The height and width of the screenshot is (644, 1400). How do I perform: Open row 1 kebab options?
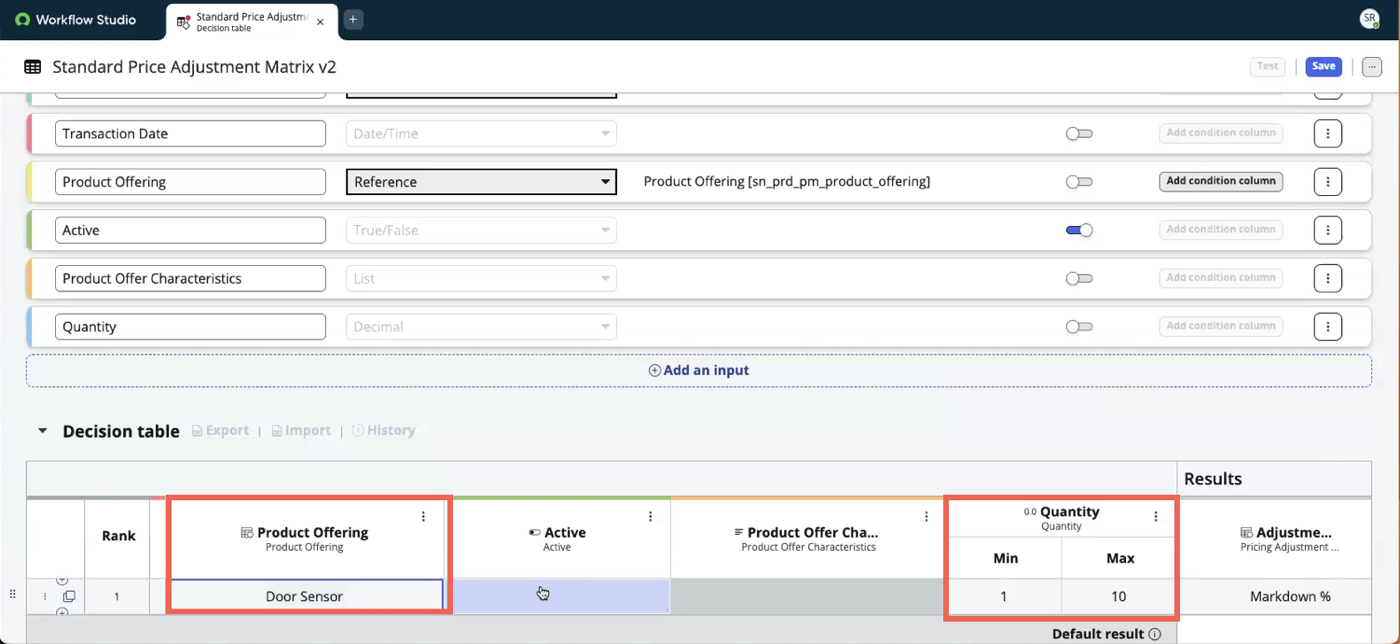point(44,596)
